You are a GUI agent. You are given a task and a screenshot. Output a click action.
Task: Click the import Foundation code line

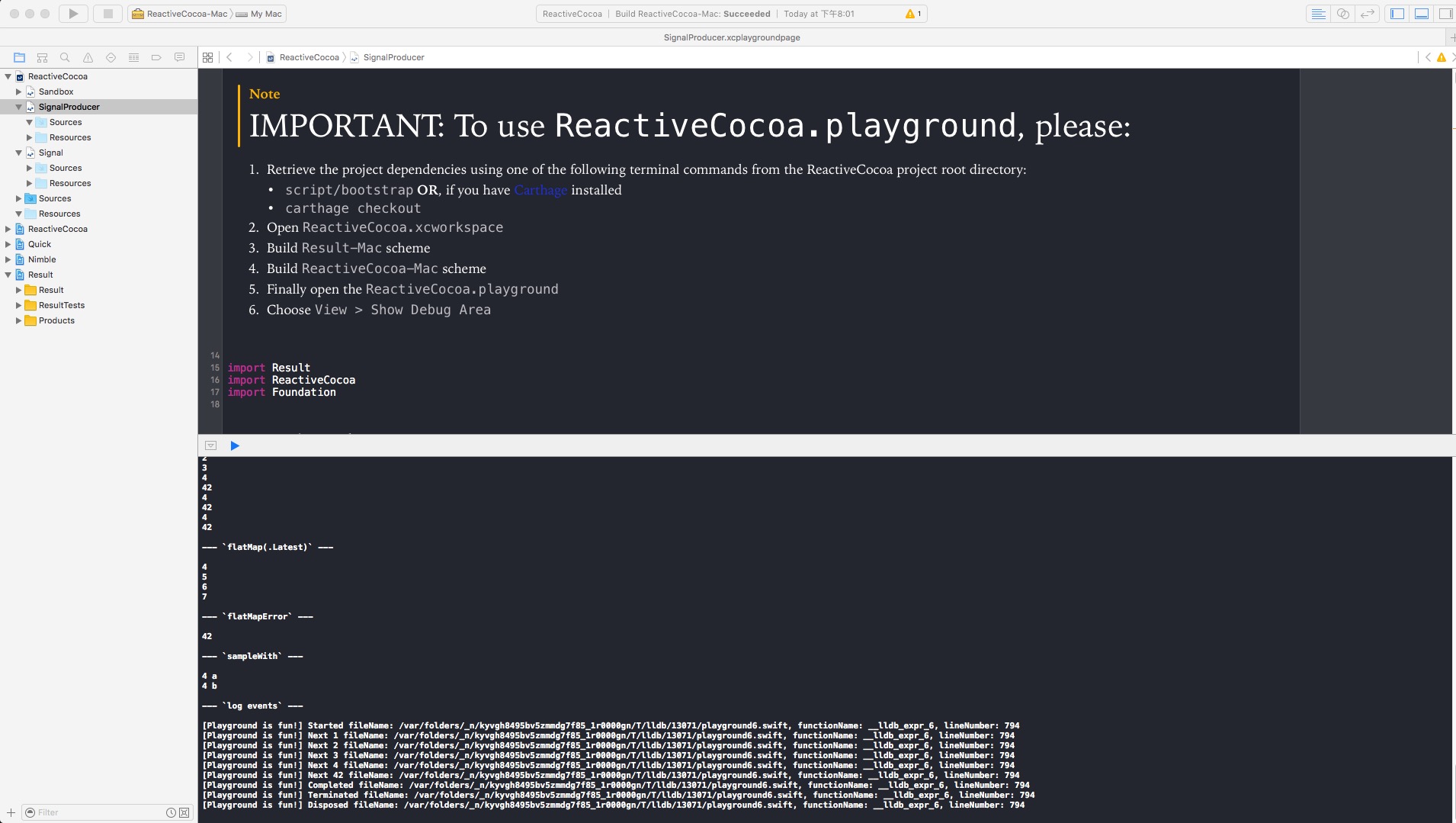click(282, 392)
